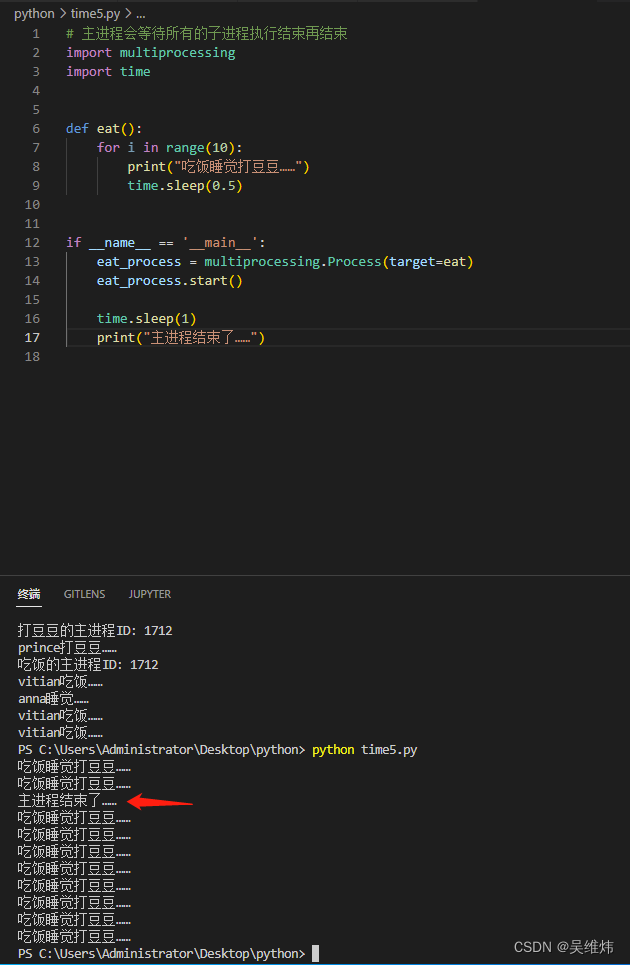Click 'import time' on line 3
The width and height of the screenshot is (630, 965).
(x=108, y=71)
